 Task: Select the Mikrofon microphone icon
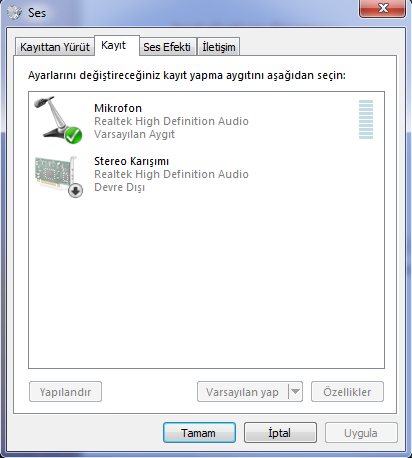pos(57,120)
